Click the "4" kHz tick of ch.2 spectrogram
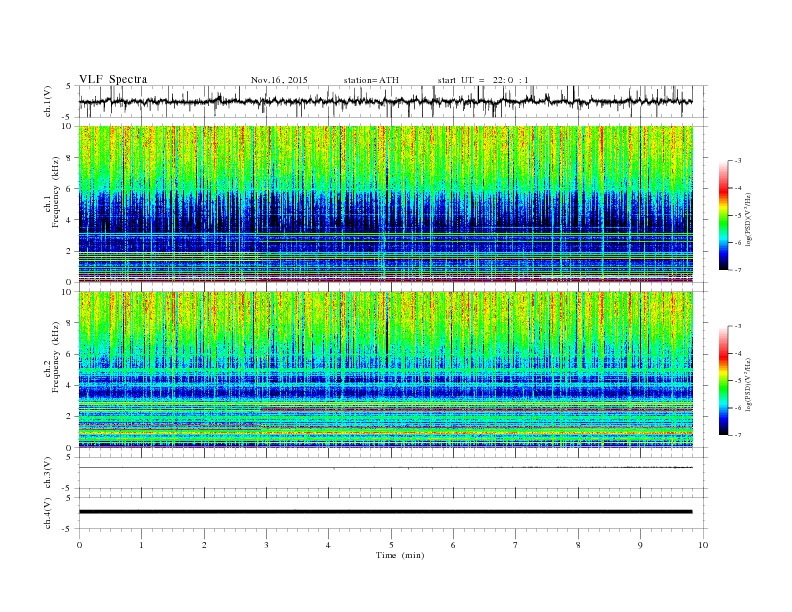The image size is (792, 612). [69, 385]
